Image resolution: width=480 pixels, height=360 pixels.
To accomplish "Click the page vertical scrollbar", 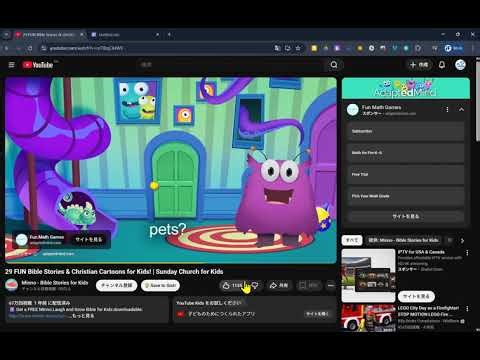I will coord(478,100).
